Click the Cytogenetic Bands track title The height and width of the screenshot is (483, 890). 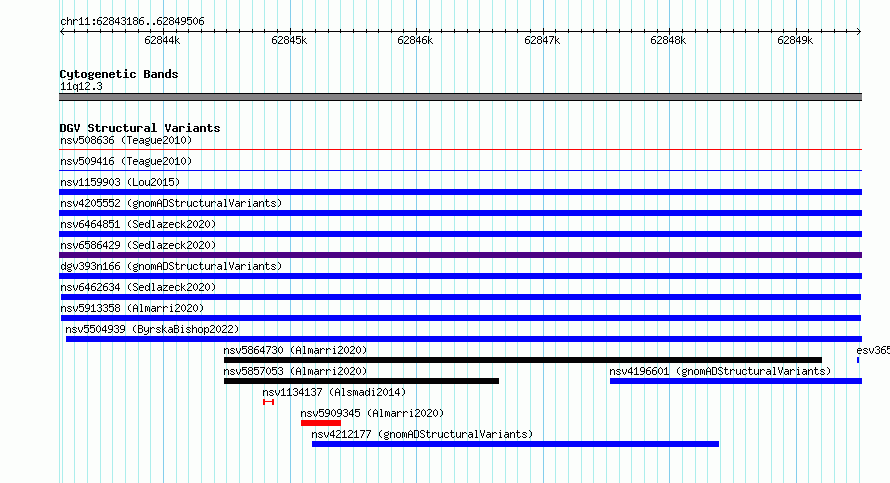[119, 74]
